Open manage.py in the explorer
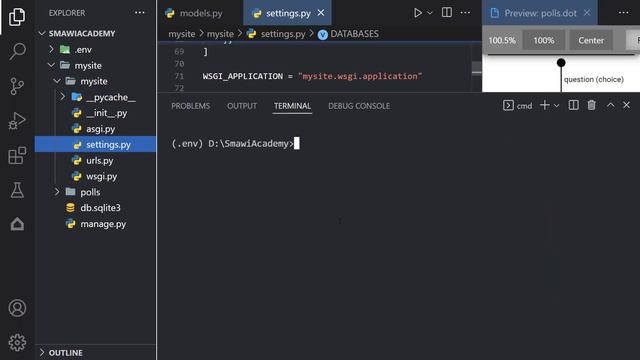This screenshot has width=640, height=360. tap(96, 224)
